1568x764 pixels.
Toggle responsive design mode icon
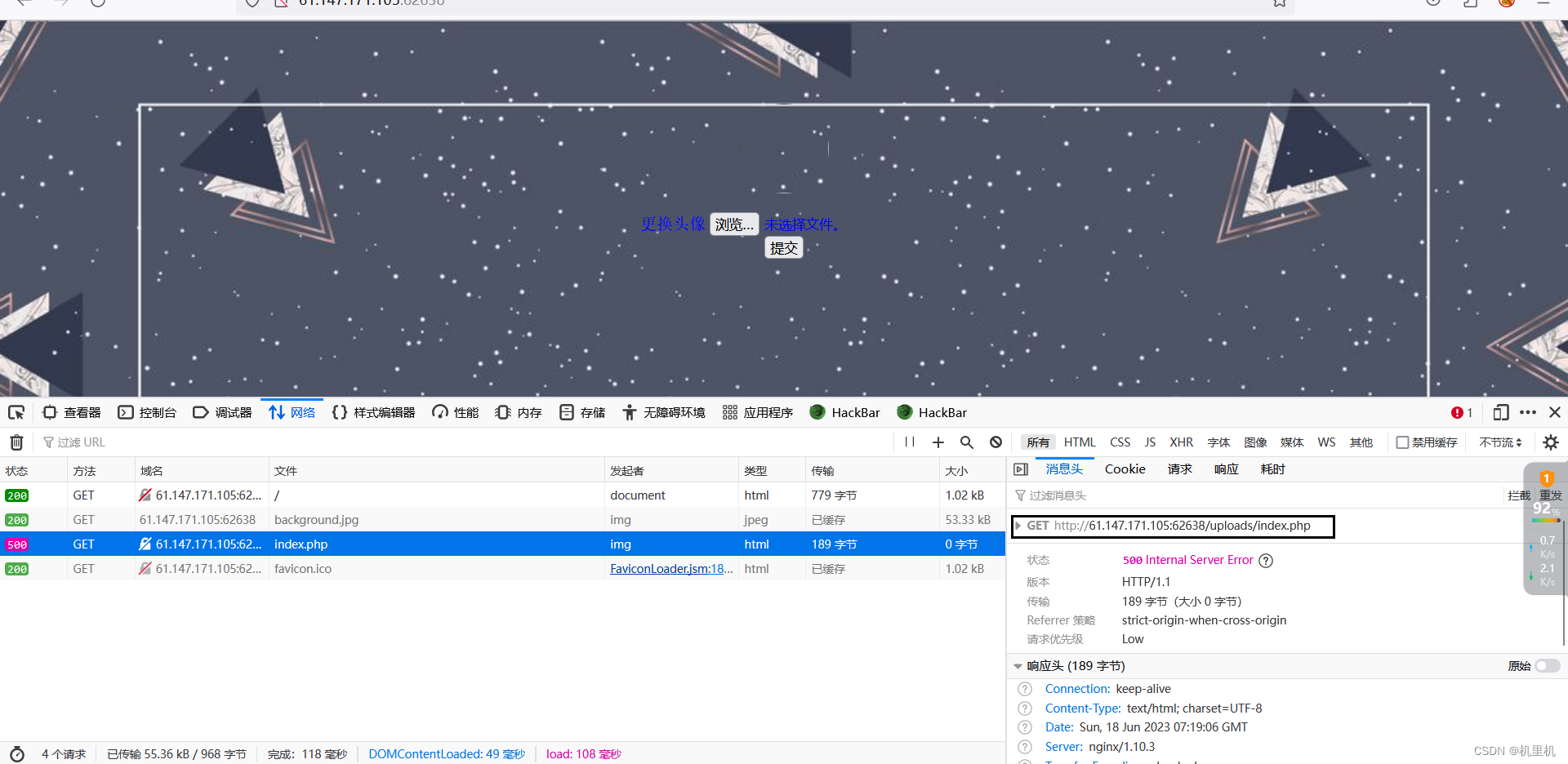coord(1500,413)
